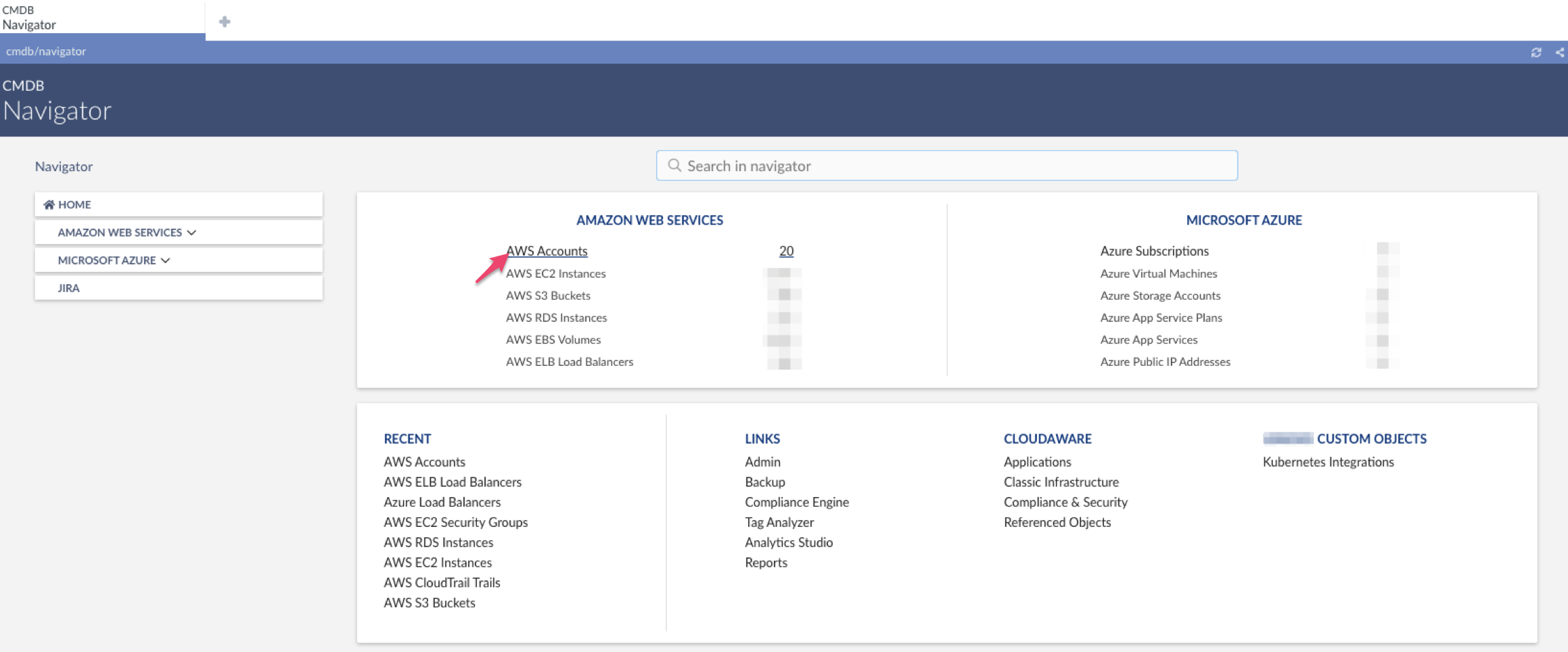Image resolution: width=1568 pixels, height=652 pixels.
Task: Open AWS EC2 Instances in the AWS panel
Action: 556,273
